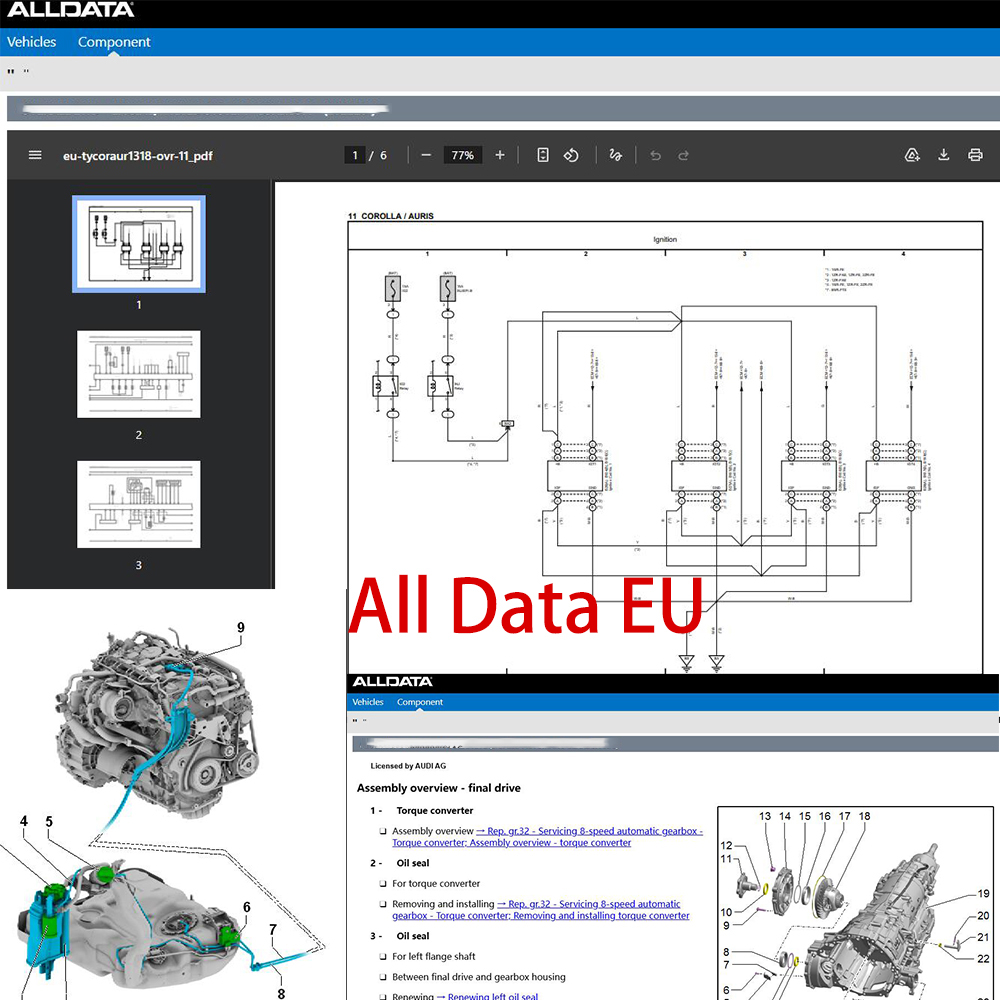Open the Vehicles tab in top bar
This screenshot has height=1000, width=1000.
(31, 42)
